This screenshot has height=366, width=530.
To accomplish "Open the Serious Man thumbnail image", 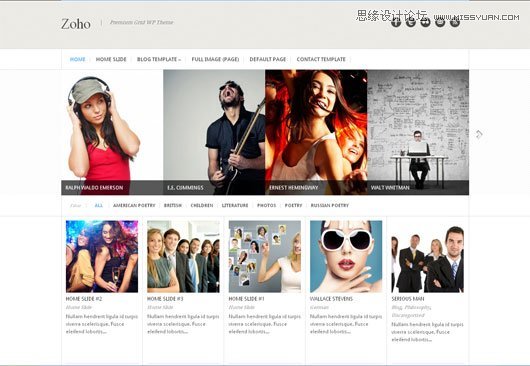I will click(x=428, y=257).
